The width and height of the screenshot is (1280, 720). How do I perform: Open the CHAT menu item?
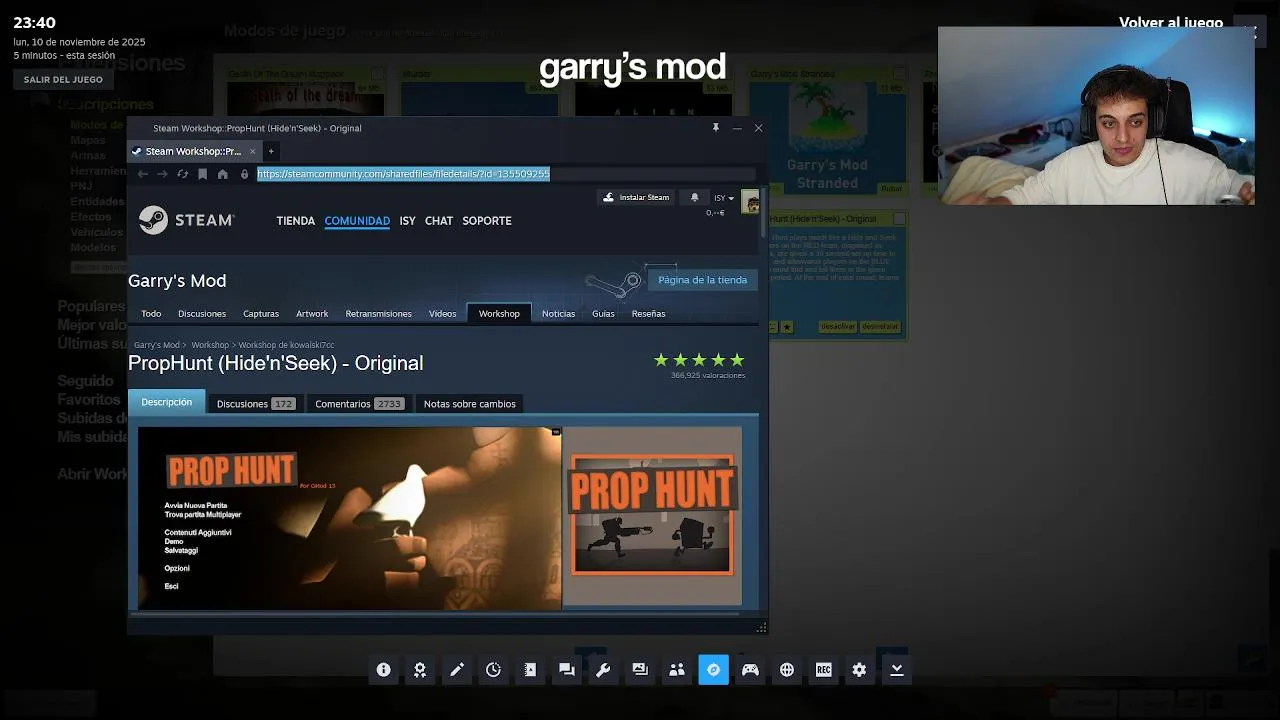click(x=439, y=221)
